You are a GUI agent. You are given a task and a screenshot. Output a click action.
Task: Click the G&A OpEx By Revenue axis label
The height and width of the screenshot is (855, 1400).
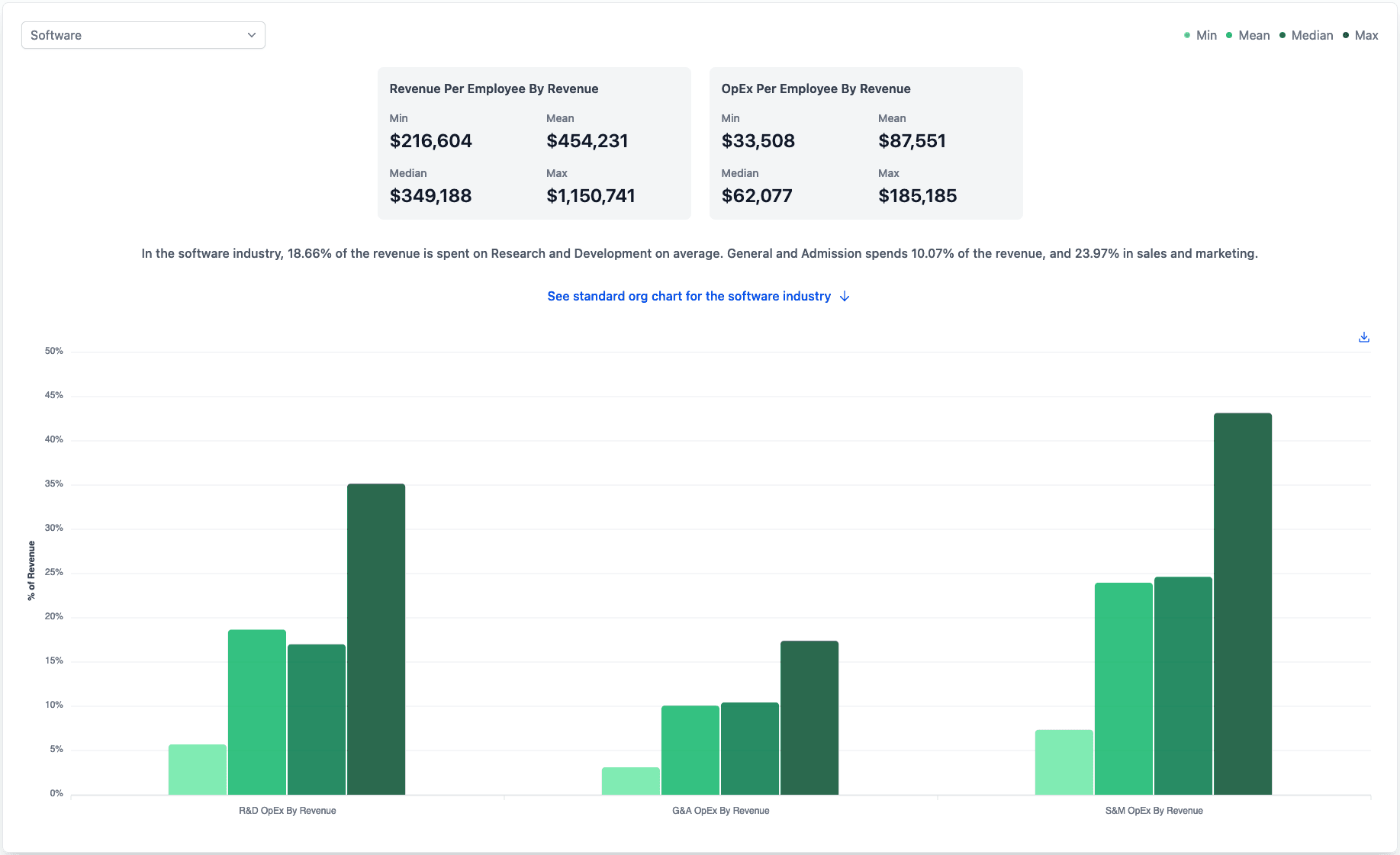(721, 811)
